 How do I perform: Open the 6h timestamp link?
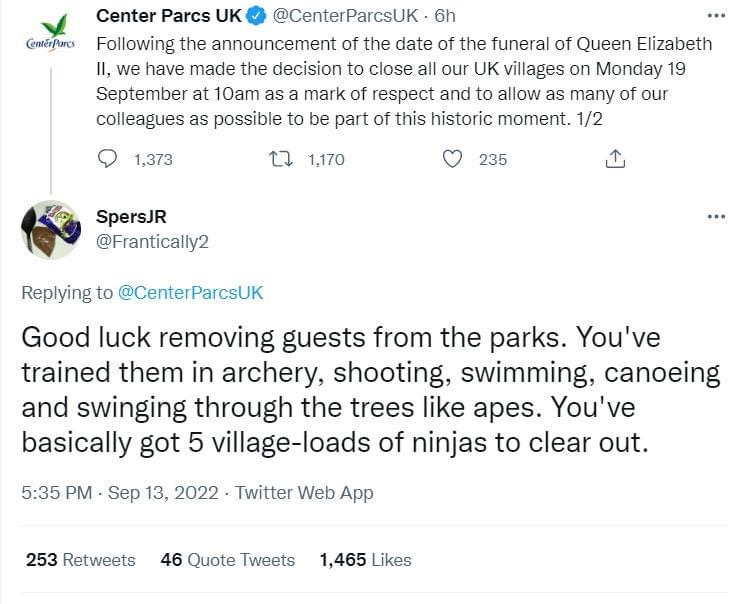point(445,17)
